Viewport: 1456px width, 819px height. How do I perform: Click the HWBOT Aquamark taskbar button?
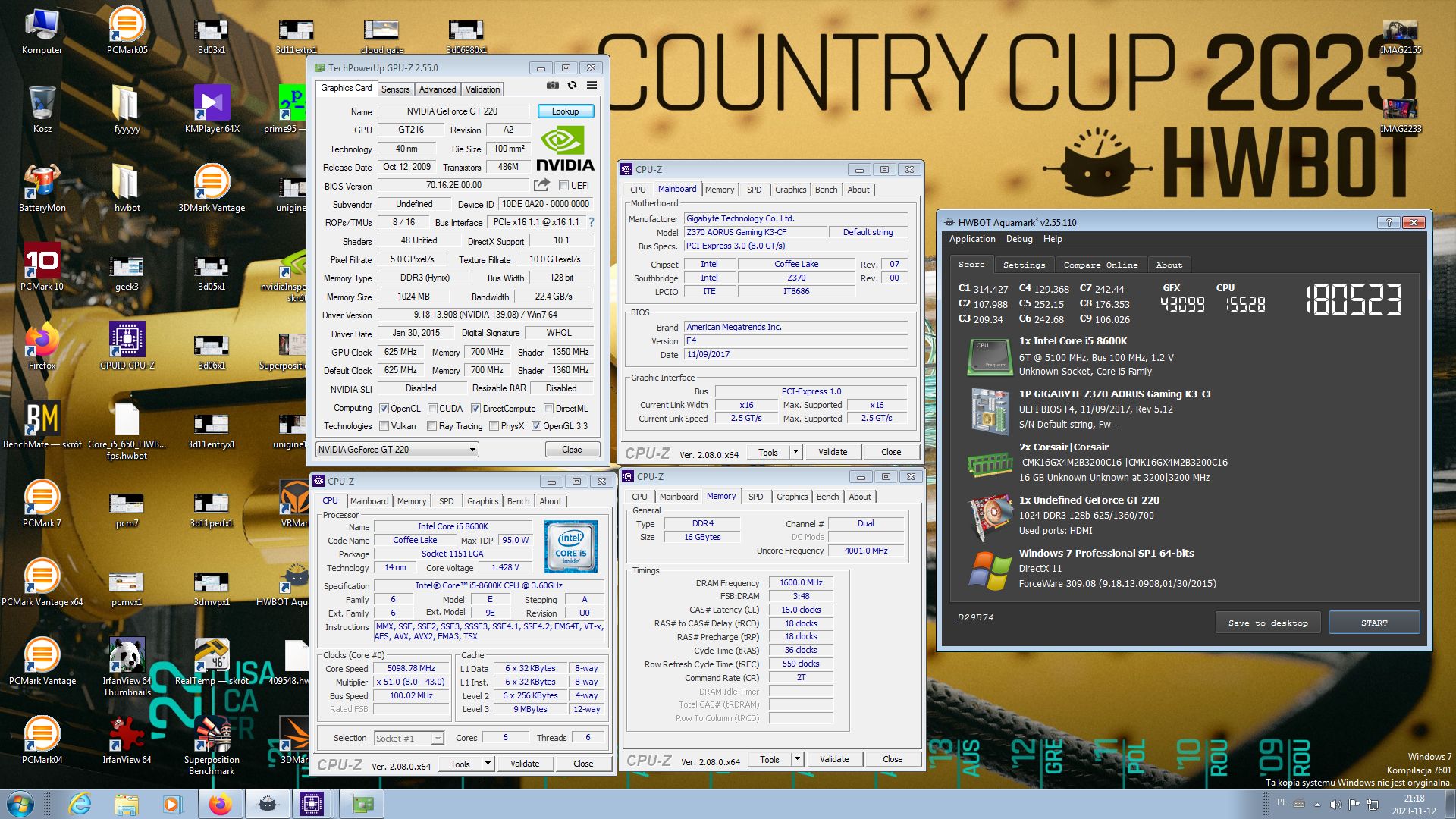pos(268,804)
